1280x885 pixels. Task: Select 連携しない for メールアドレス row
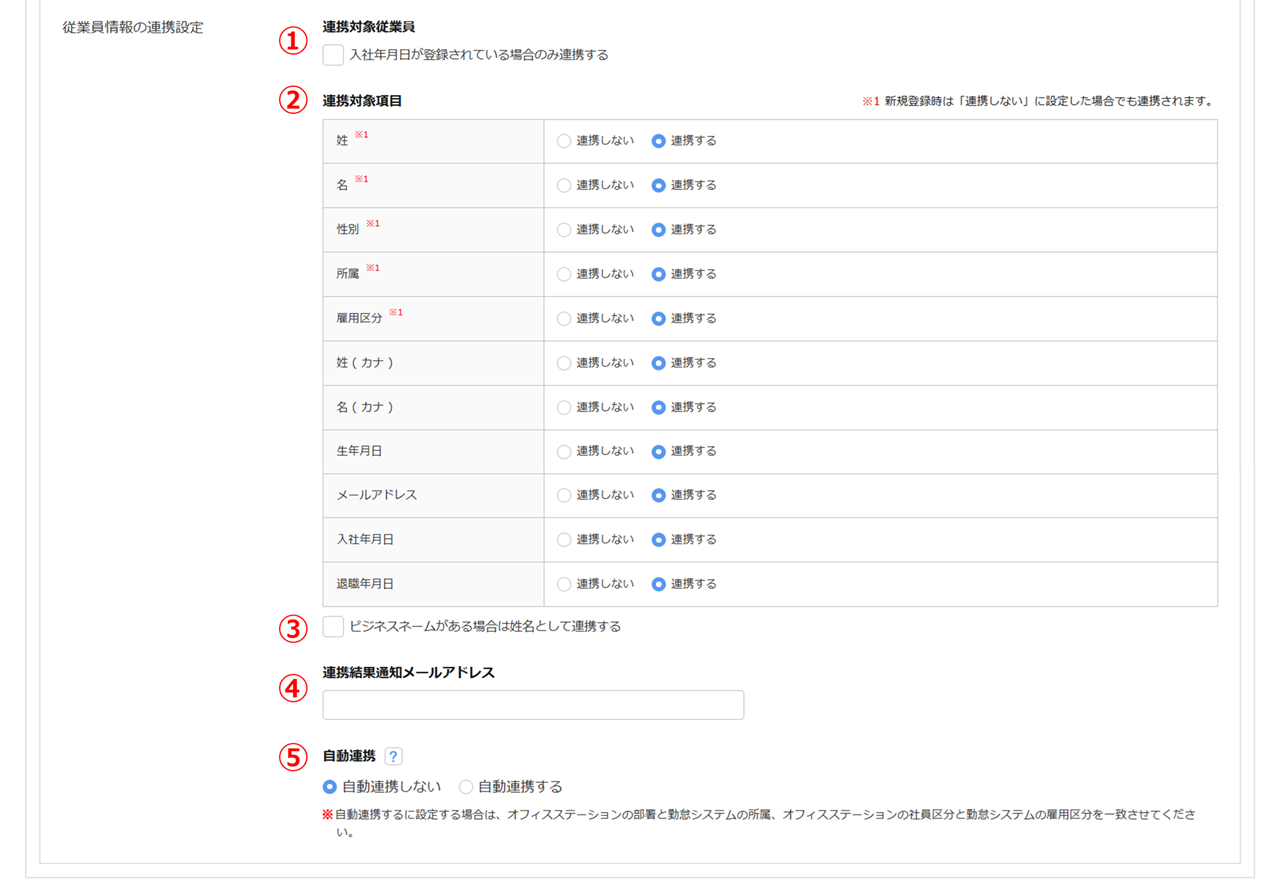point(564,495)
